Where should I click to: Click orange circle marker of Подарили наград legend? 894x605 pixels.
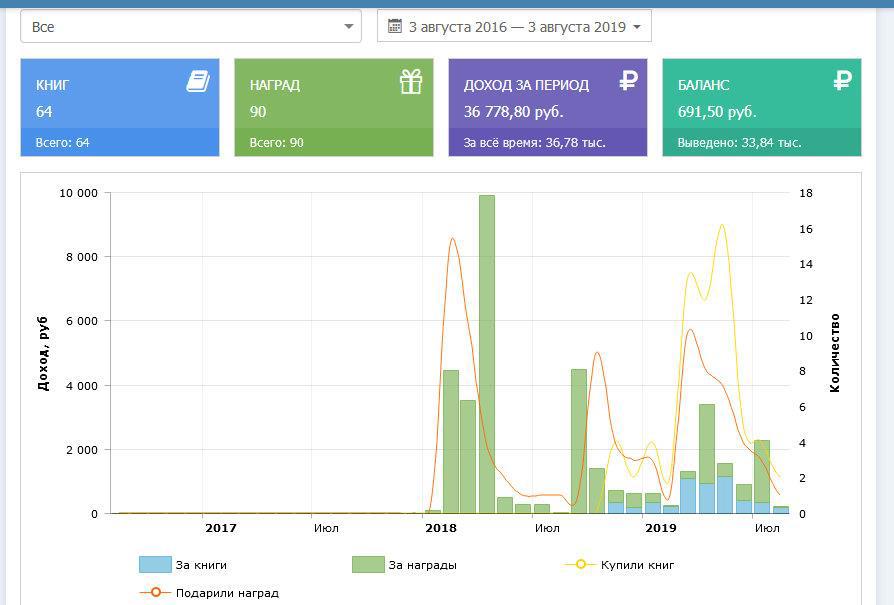click(x=155, y=593)
